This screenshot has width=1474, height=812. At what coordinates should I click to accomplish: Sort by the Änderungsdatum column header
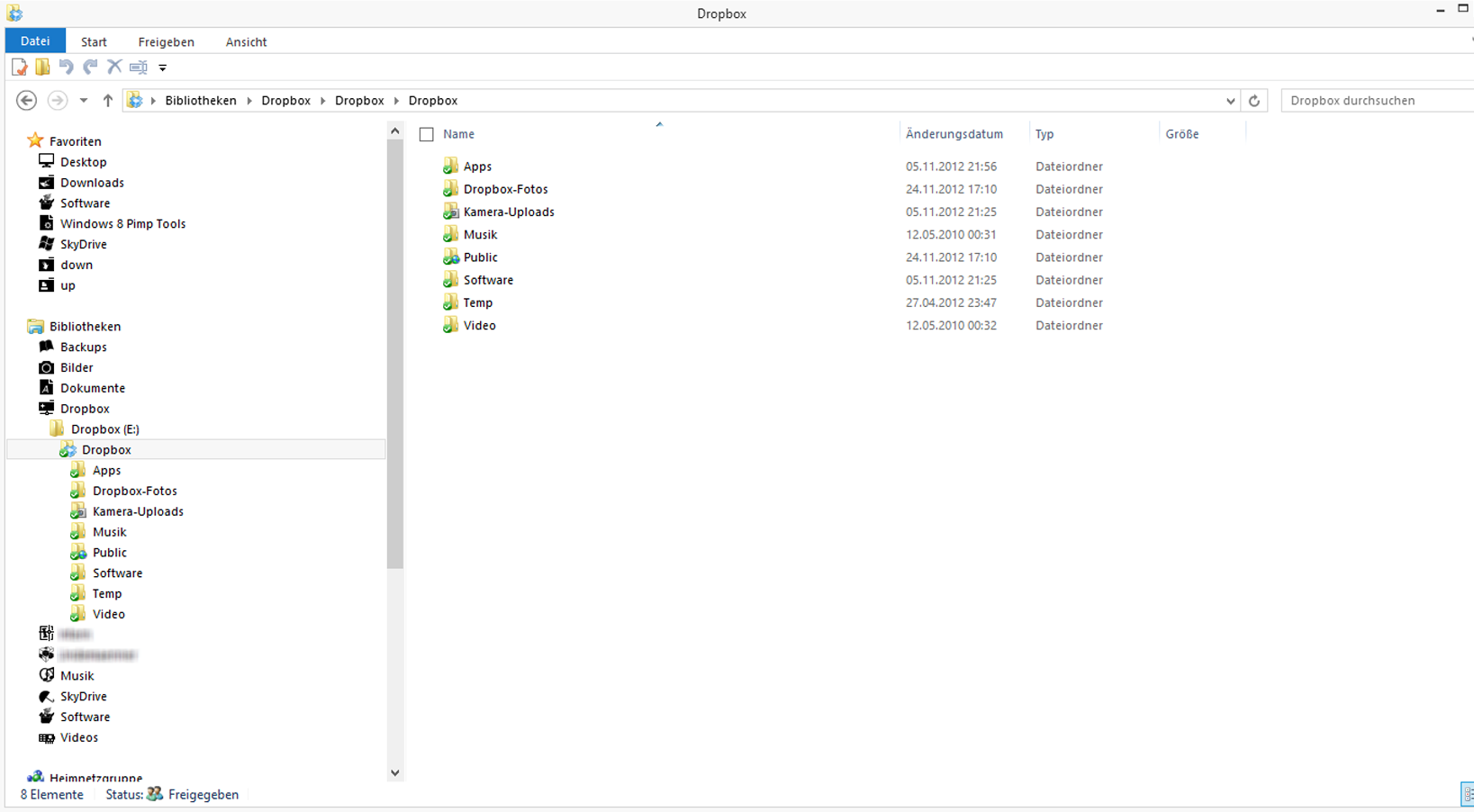pos(954,134)
